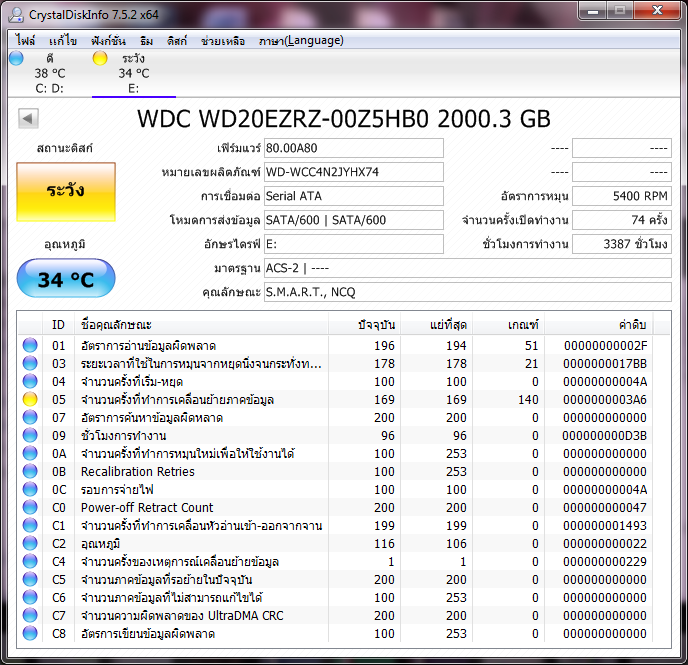The width and height of the screenshot is (688, 665).
Task: Click the status icon for Power-off Retract Count
Action: [x=30, y=507]
